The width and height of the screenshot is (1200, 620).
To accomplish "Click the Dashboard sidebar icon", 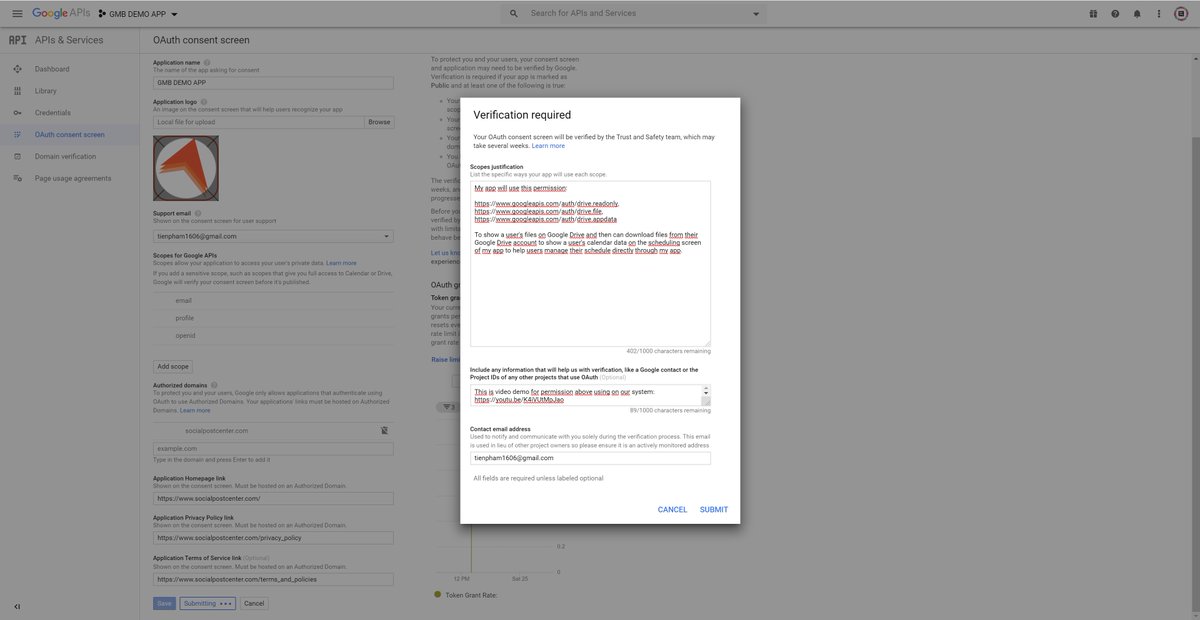I will (17, 69).
